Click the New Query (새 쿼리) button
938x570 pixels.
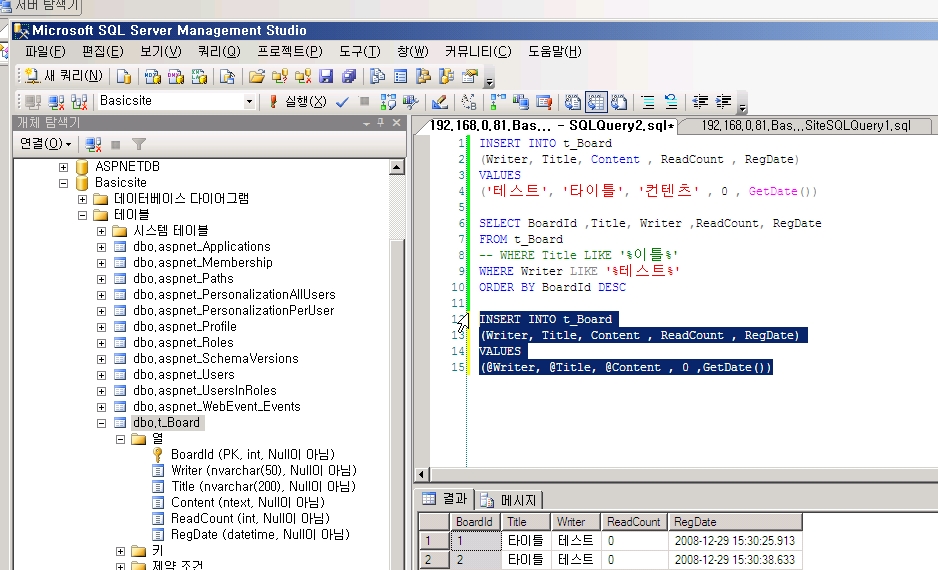pos(65,76)
